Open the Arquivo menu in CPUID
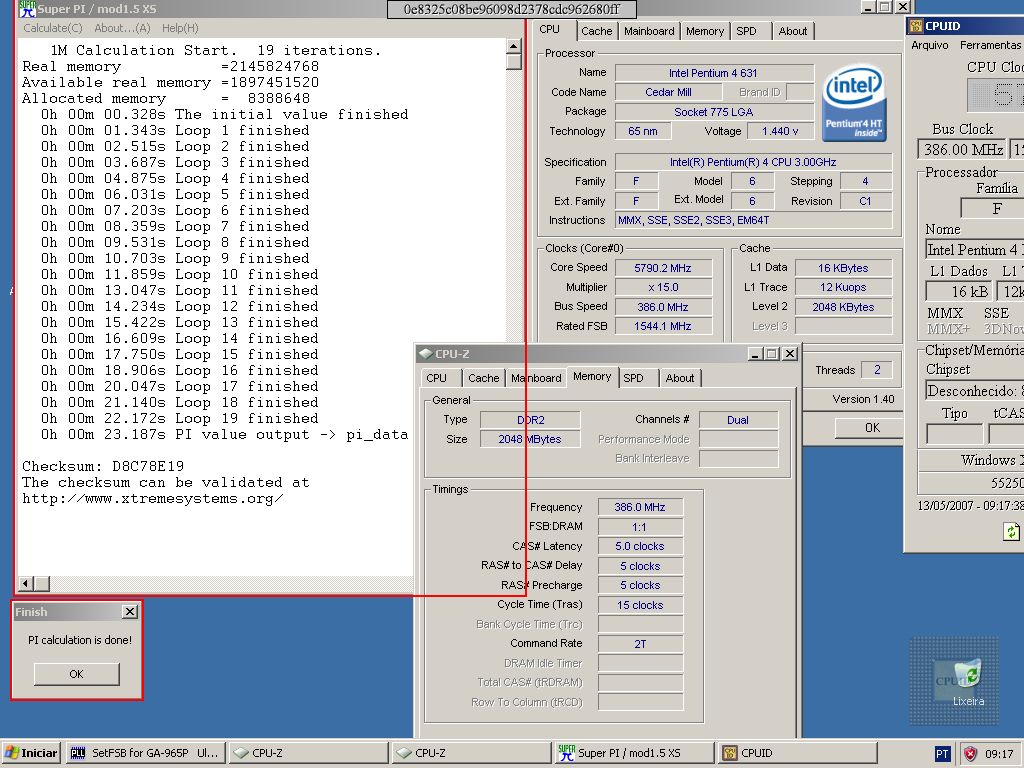1024x768 pixels. (x=930, y=45)
